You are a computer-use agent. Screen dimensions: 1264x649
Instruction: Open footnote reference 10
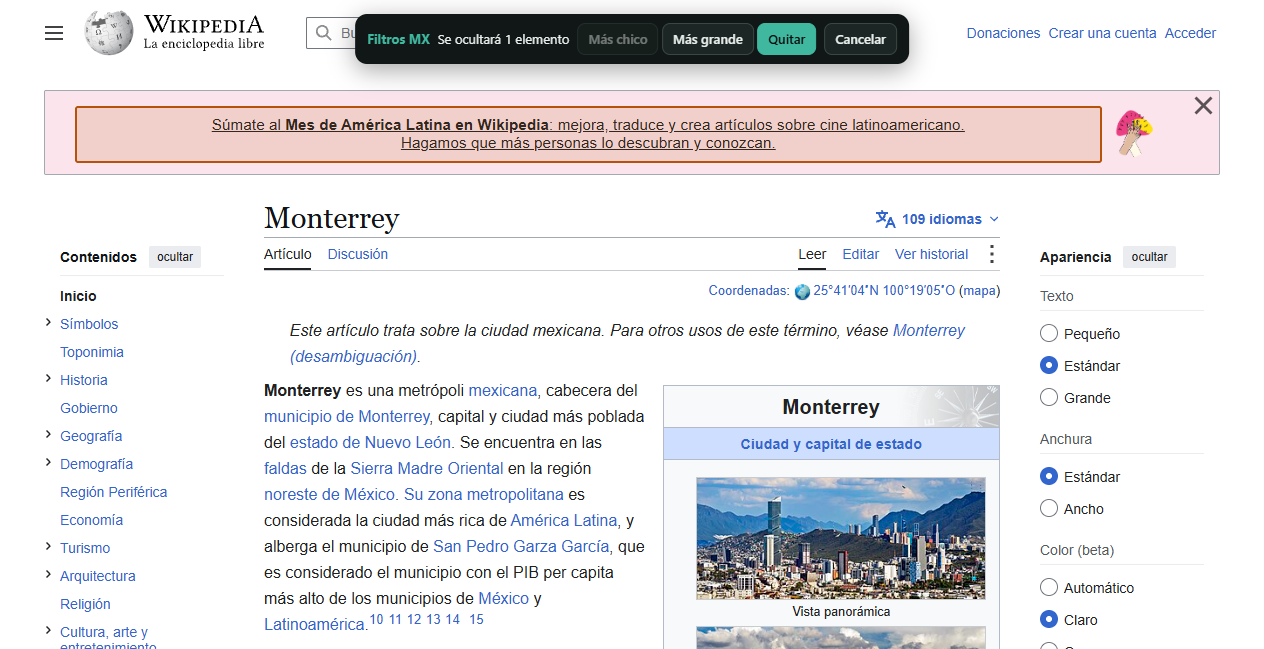[x=376, y=619]
